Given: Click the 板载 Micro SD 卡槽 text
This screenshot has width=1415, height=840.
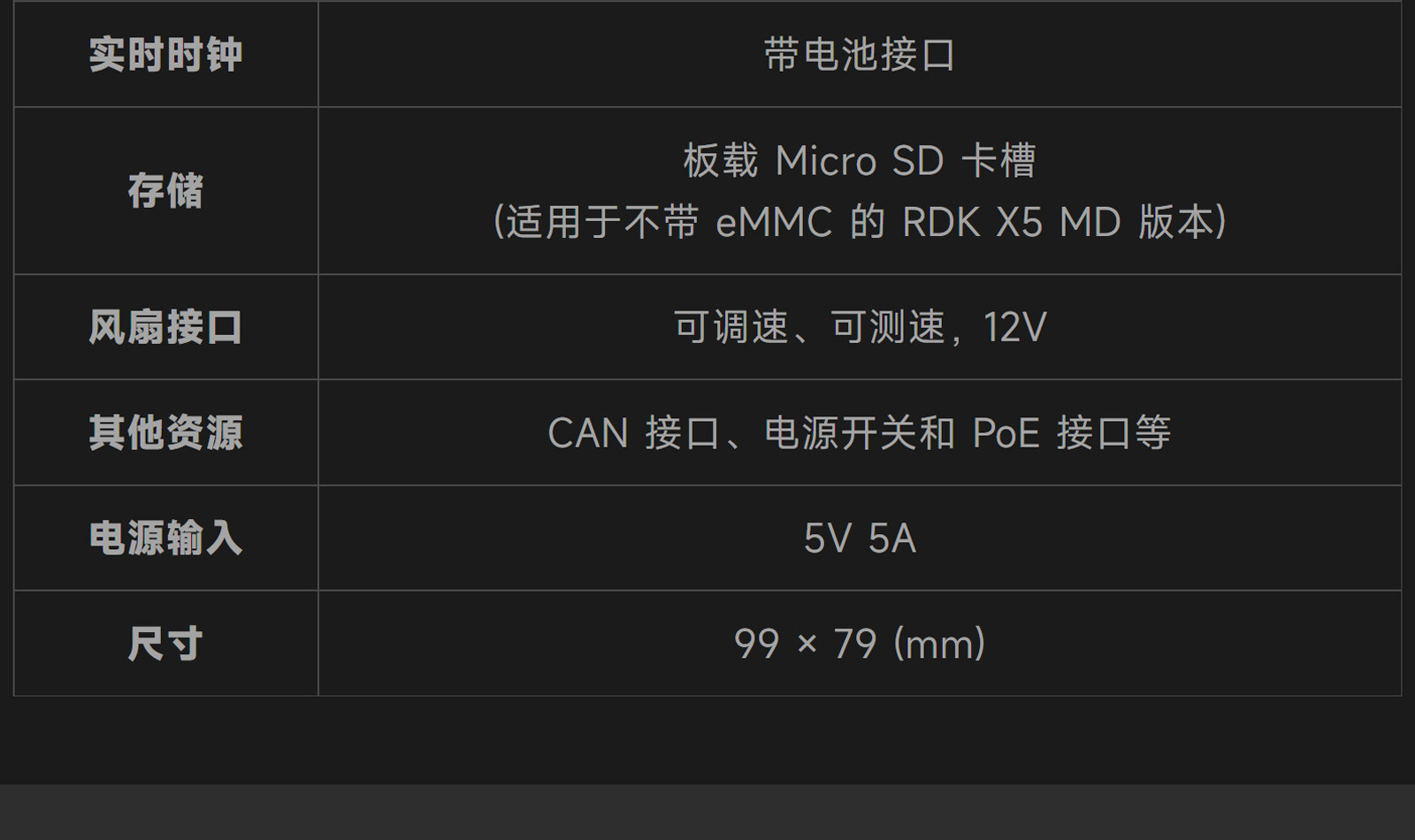Looking at the screenshot, I should click(x=860, y=161).
